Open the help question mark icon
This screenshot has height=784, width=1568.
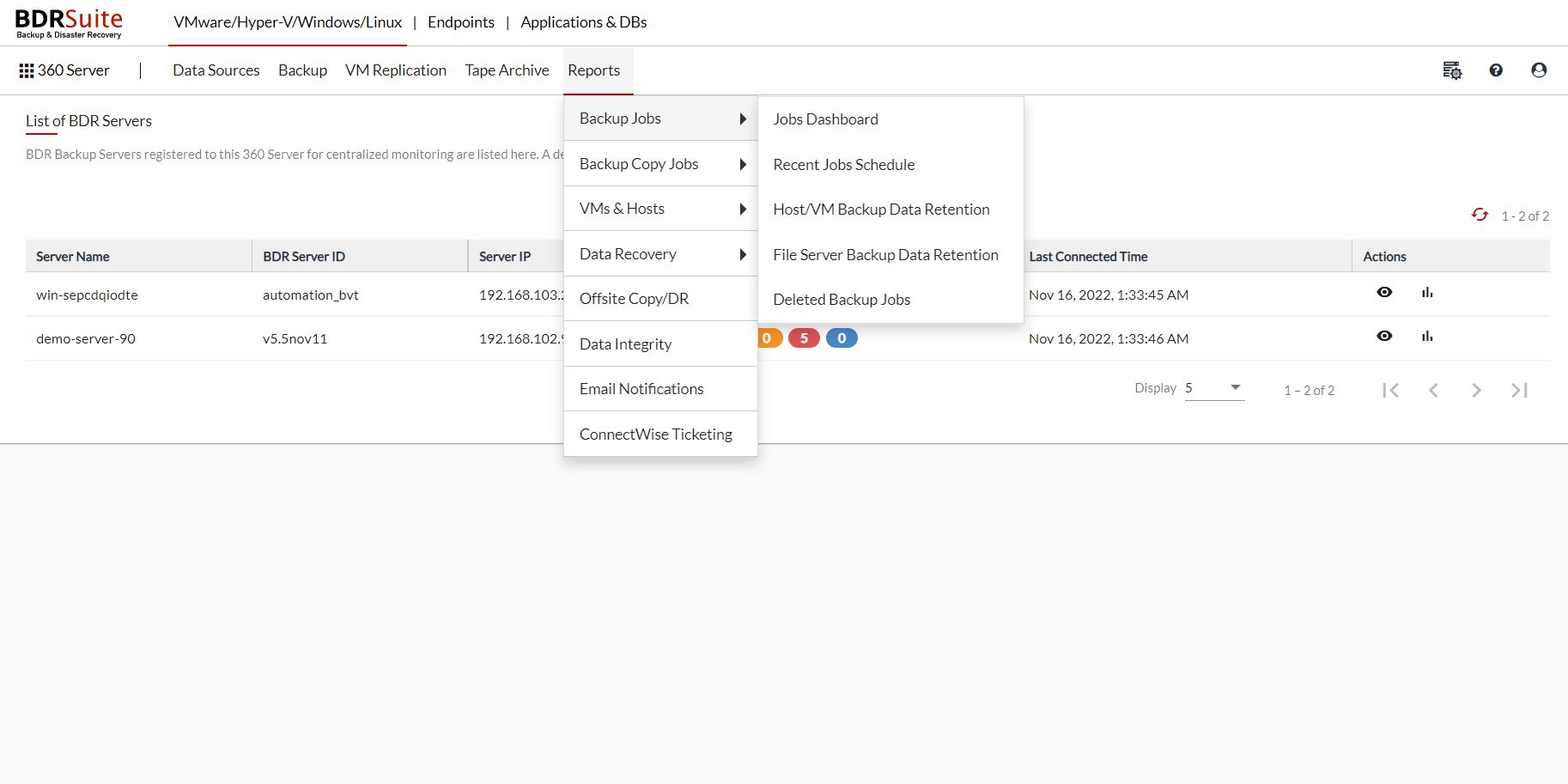(1496, 70)
